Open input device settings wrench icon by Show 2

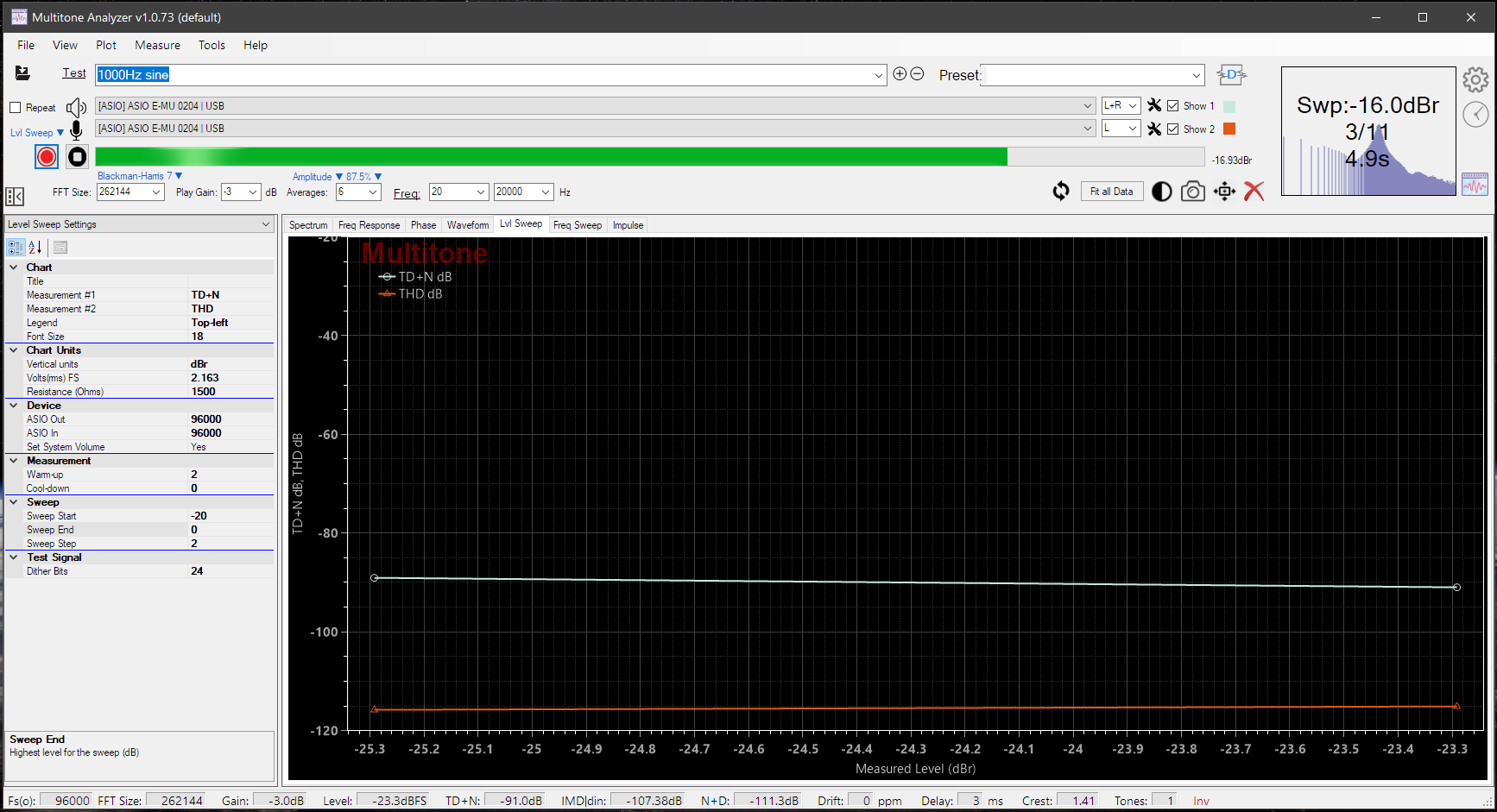pyautogui.click(x=1154, y=129)
